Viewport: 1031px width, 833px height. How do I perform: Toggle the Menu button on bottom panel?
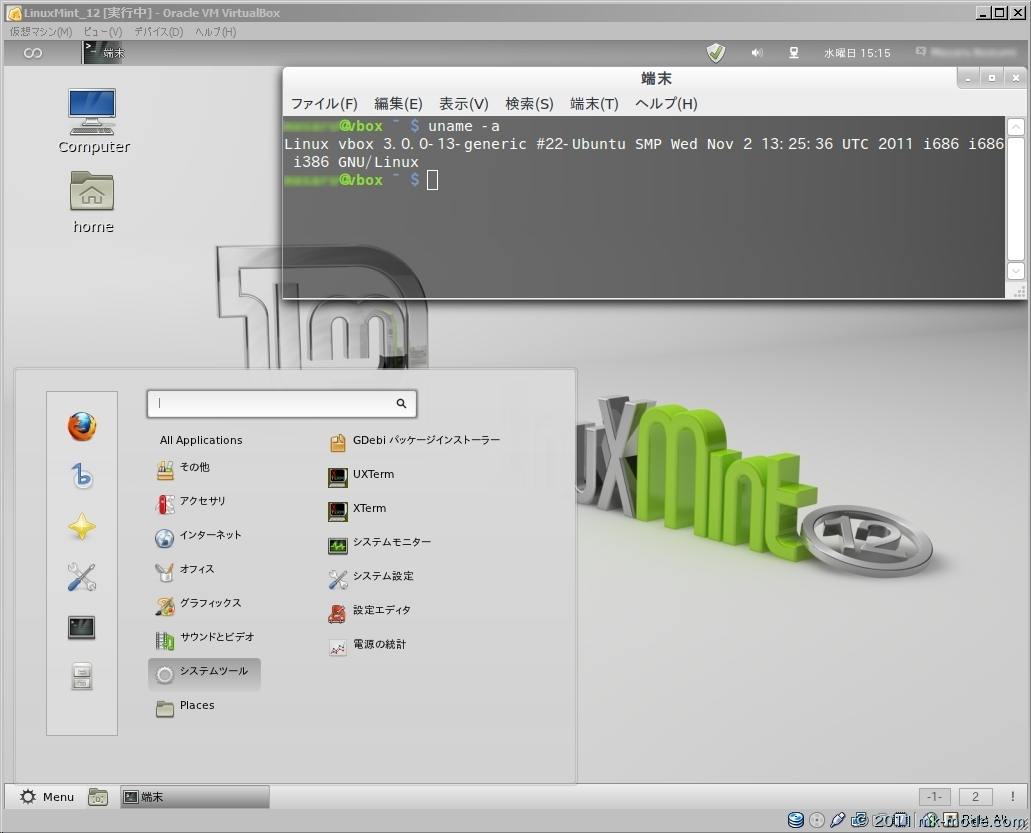point(47,797)
